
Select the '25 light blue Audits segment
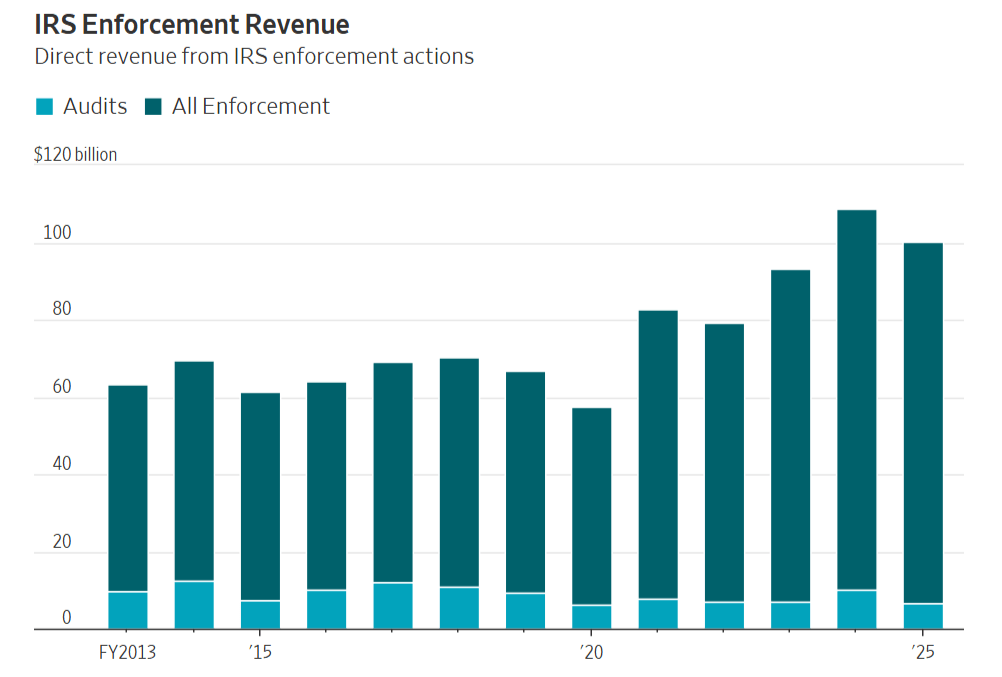(x=922, y=616)
